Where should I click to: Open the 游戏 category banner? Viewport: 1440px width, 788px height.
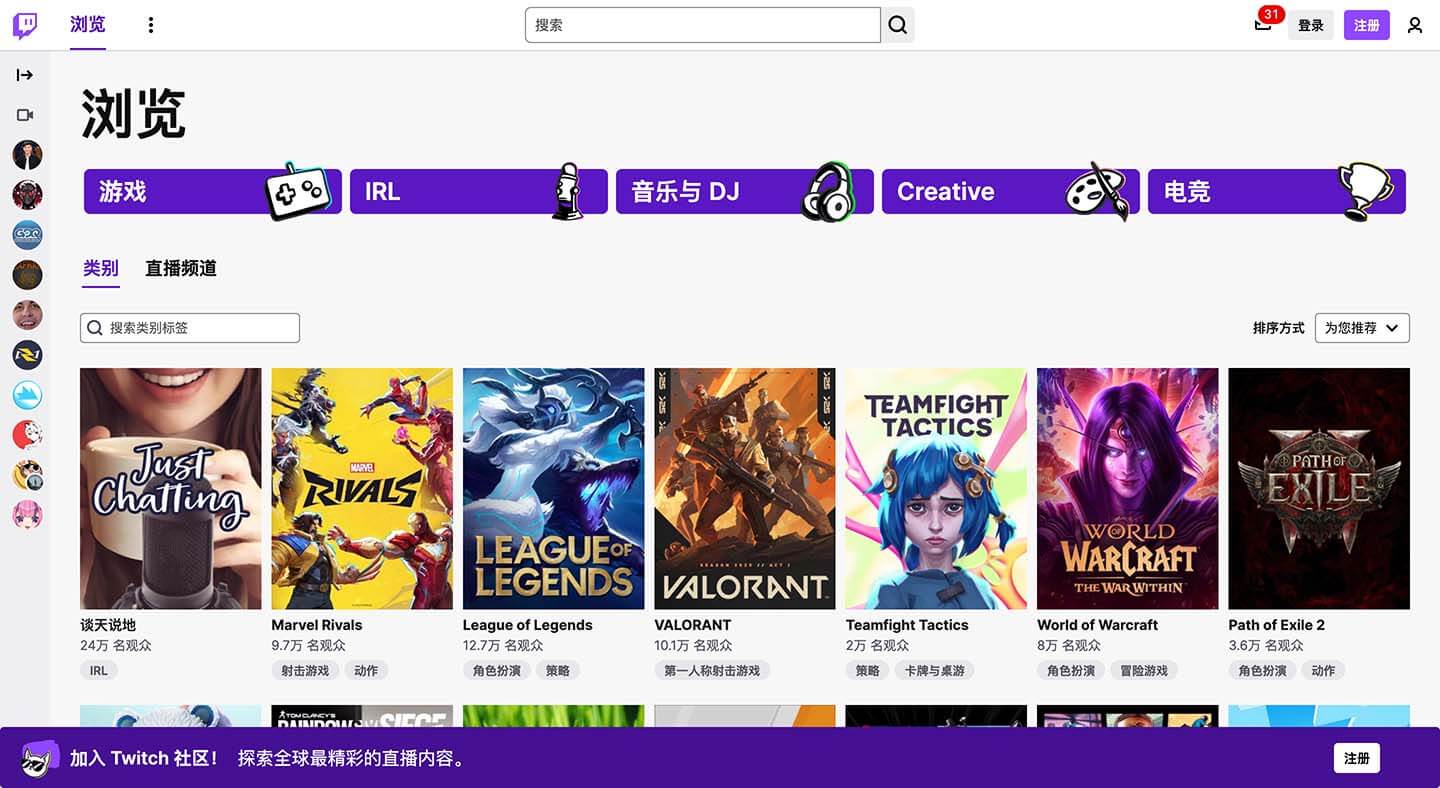213,191
